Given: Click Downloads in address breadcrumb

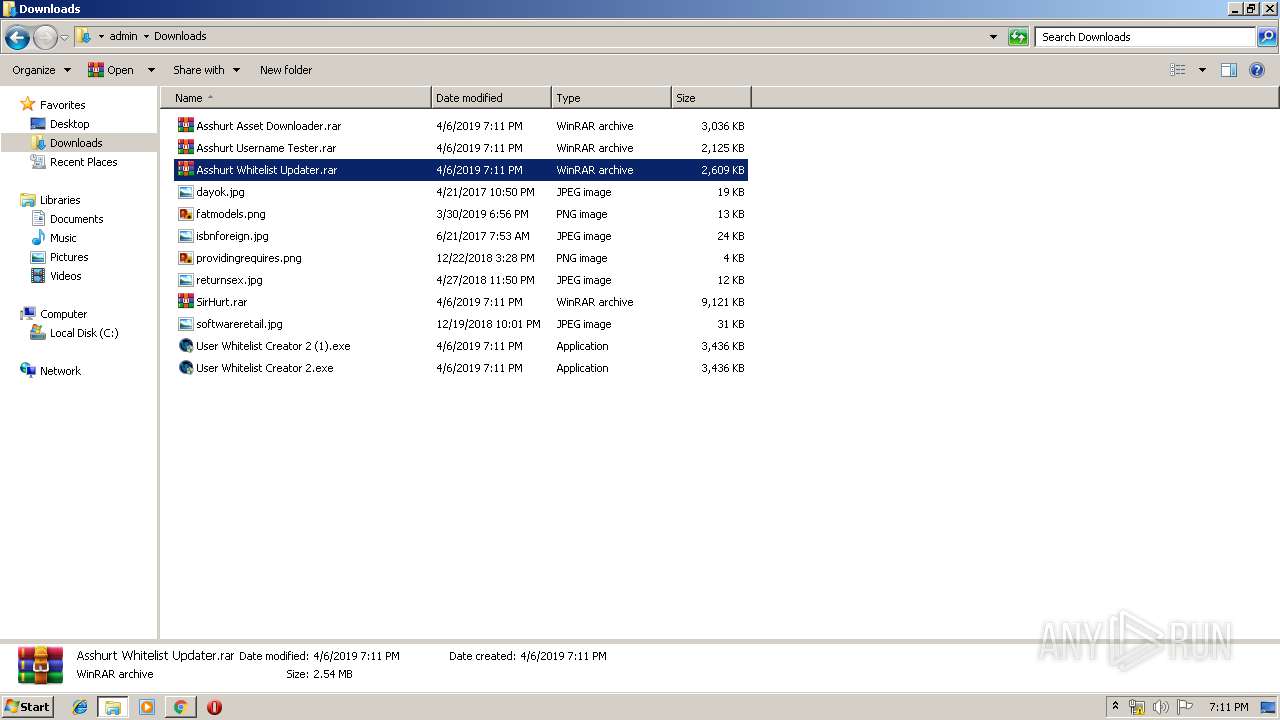Looking at the screenshot, I should pyautogui.click(x=180, y=36).
